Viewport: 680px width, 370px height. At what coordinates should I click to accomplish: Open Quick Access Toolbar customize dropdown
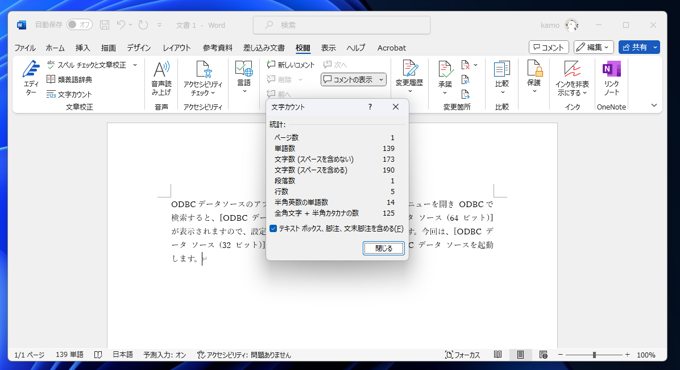click(159, 25)
